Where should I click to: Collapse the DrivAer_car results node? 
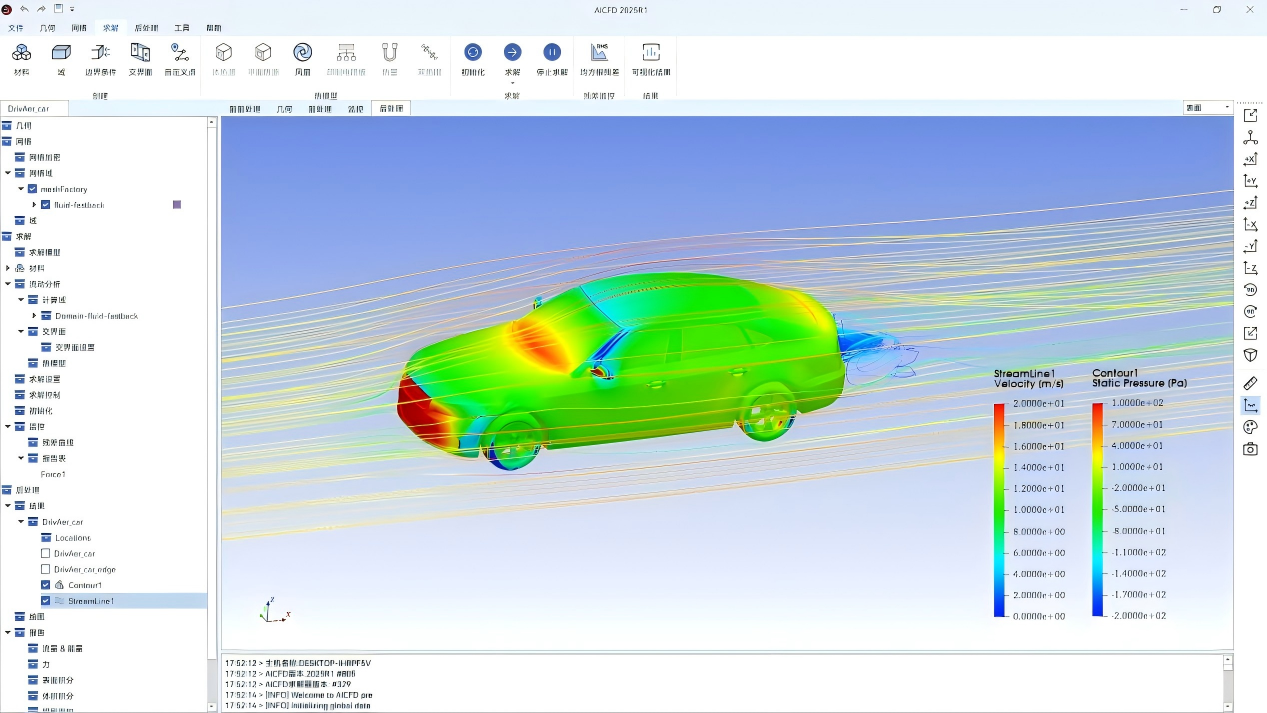21,522
